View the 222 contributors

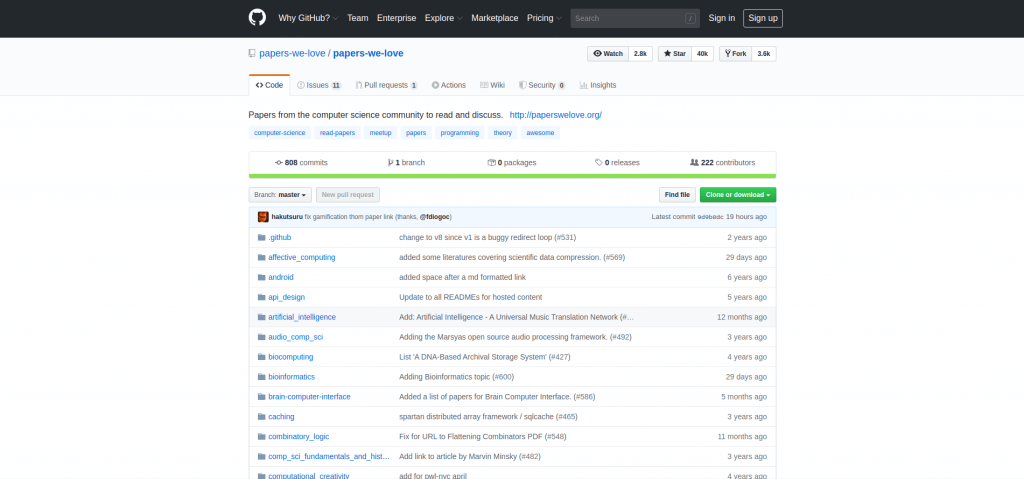(x=722, y=163)
